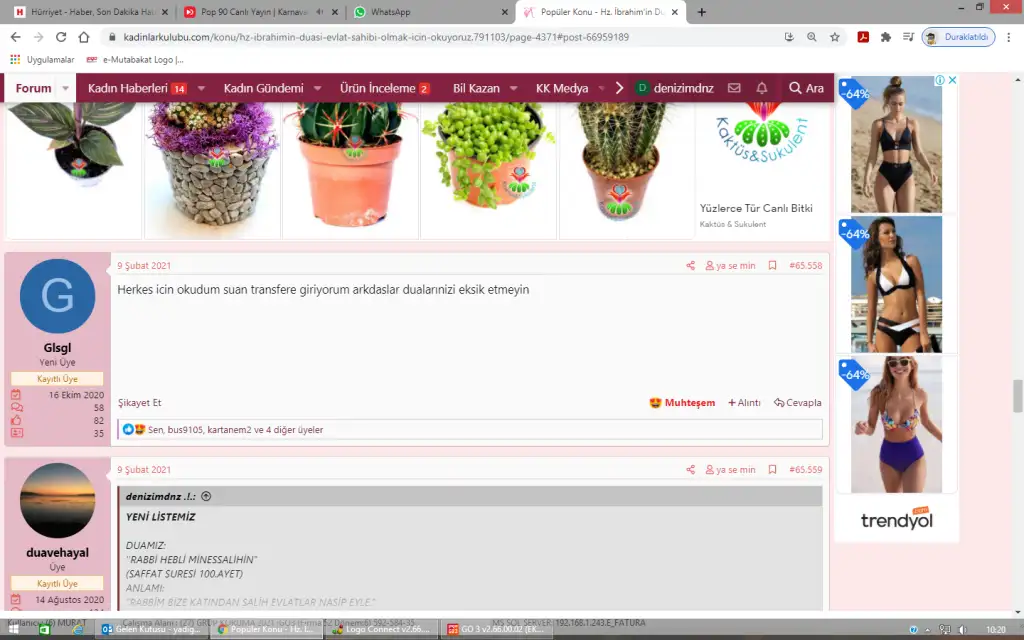Reload the page in Chrome

click(61, 37)
